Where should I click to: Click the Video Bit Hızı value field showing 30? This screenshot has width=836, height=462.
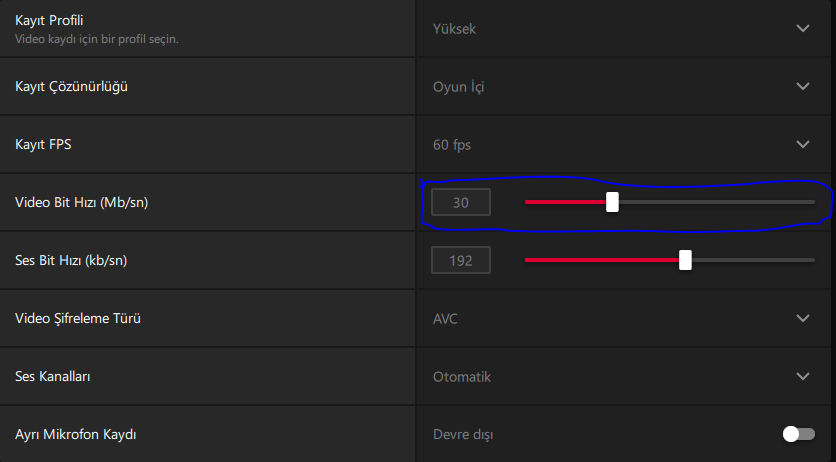pos(461,202)
